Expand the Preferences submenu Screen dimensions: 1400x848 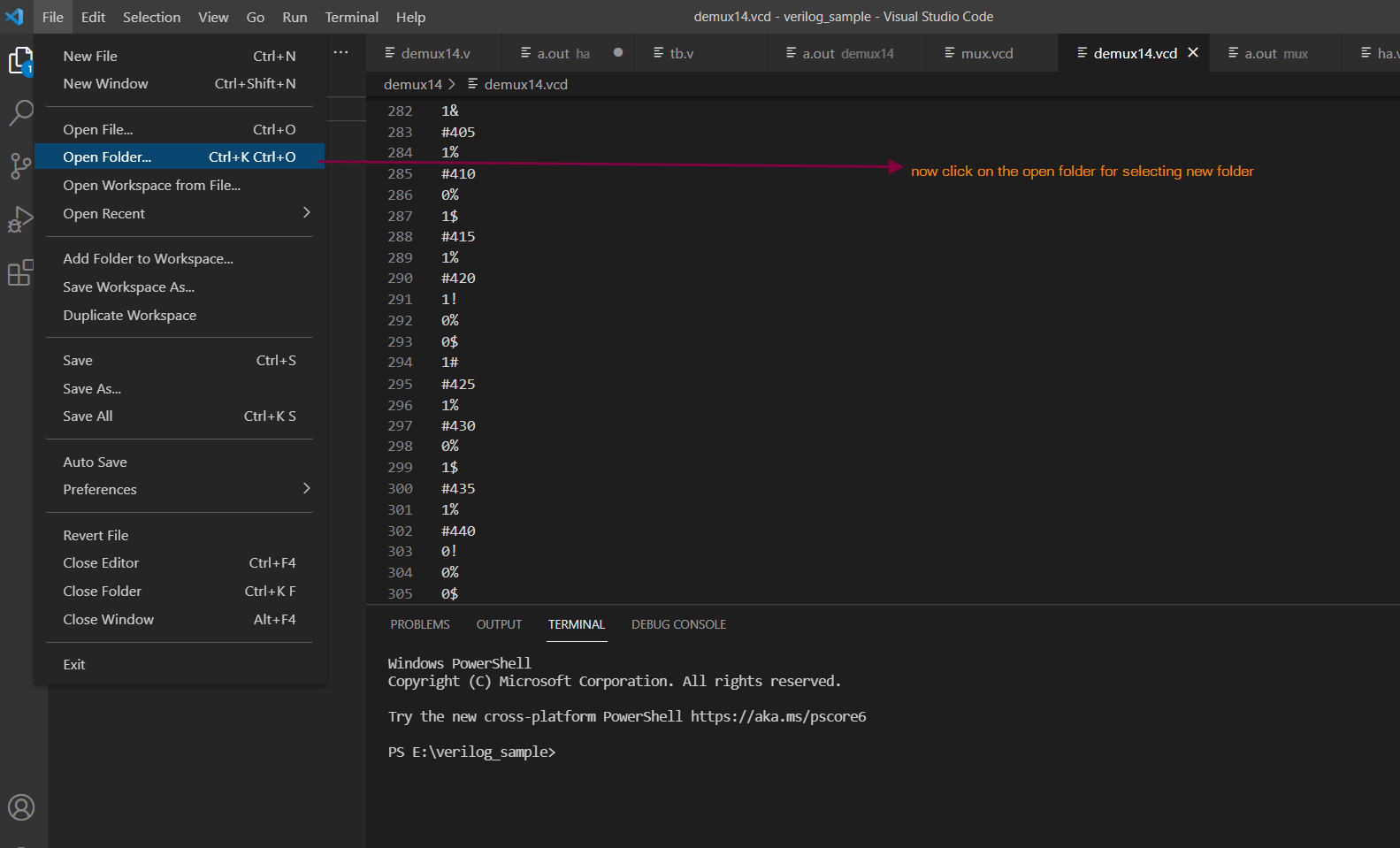(x=180, y=489)
